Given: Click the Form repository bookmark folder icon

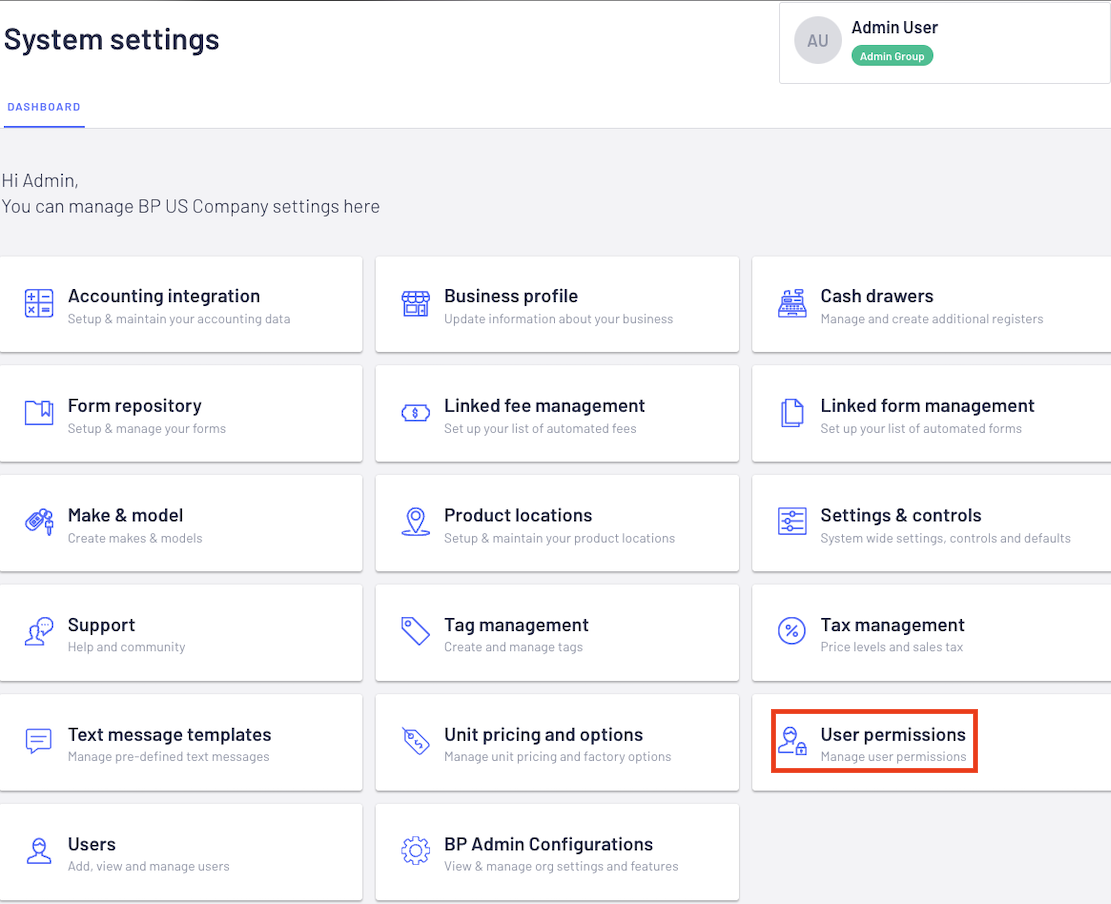Looking at the screenshot, I should point(39,412).
